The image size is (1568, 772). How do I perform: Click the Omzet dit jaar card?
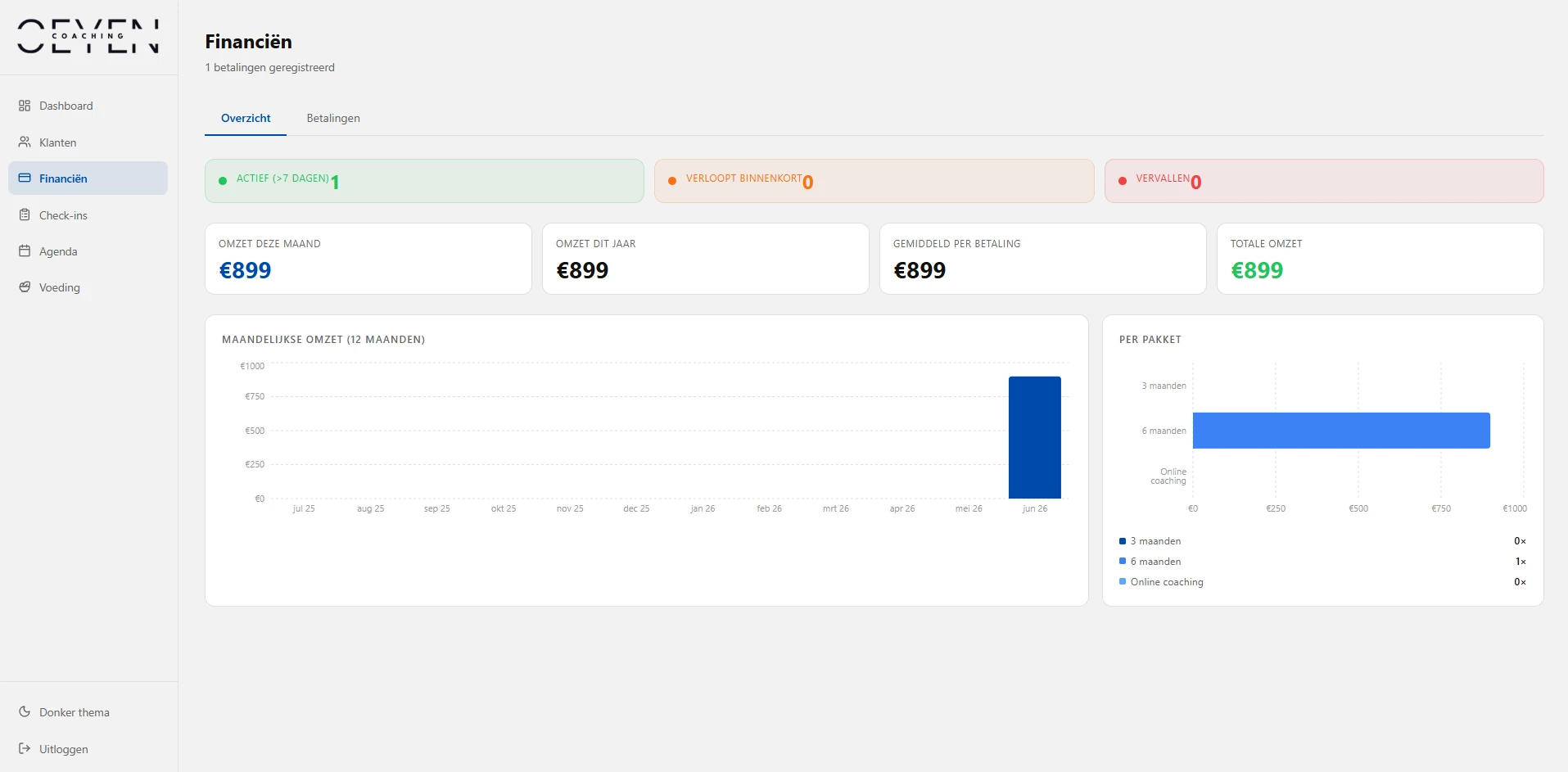coord(706,259)
